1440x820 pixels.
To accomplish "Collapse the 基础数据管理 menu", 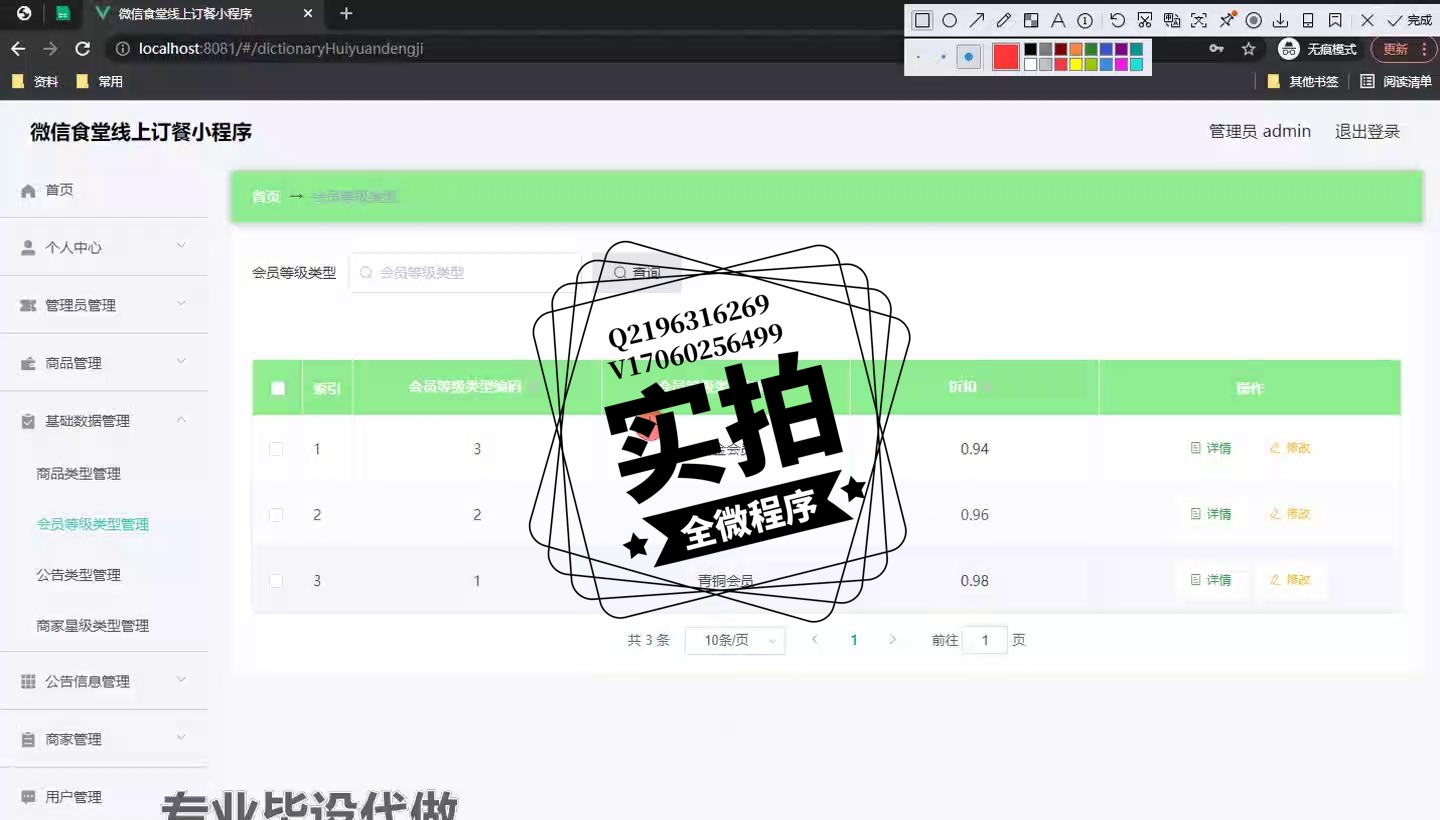I will (x=104, y=421).
